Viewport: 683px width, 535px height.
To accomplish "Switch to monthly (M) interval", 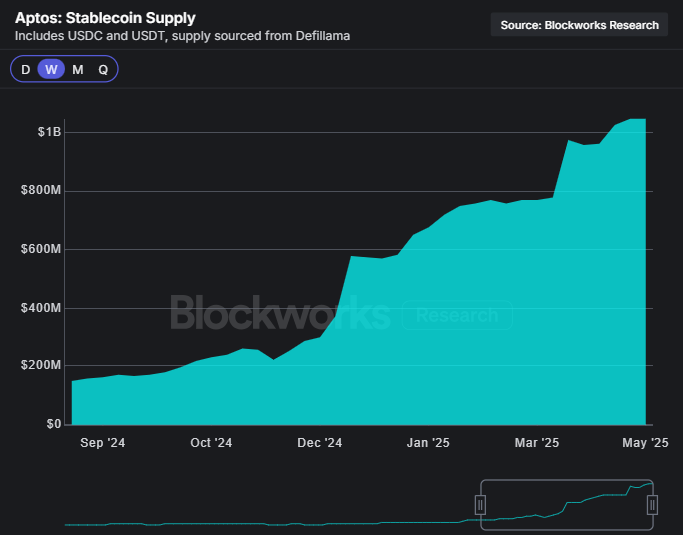I will pyautogui.click(x=78, y=69).
